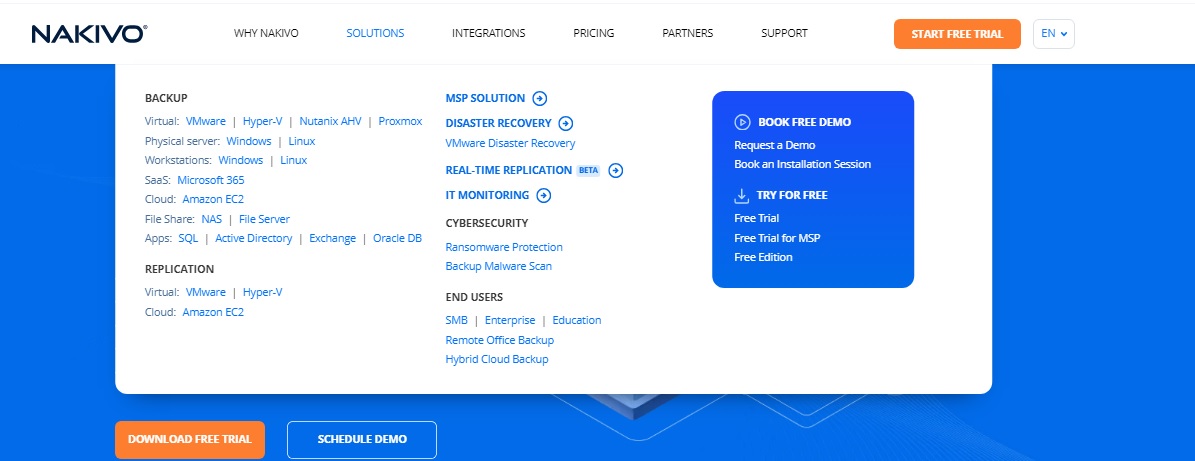Image resolution: width=1195 pixels, height=461 pixels.
Task: Click the Schedule Demo button
Action: (362, 440)
